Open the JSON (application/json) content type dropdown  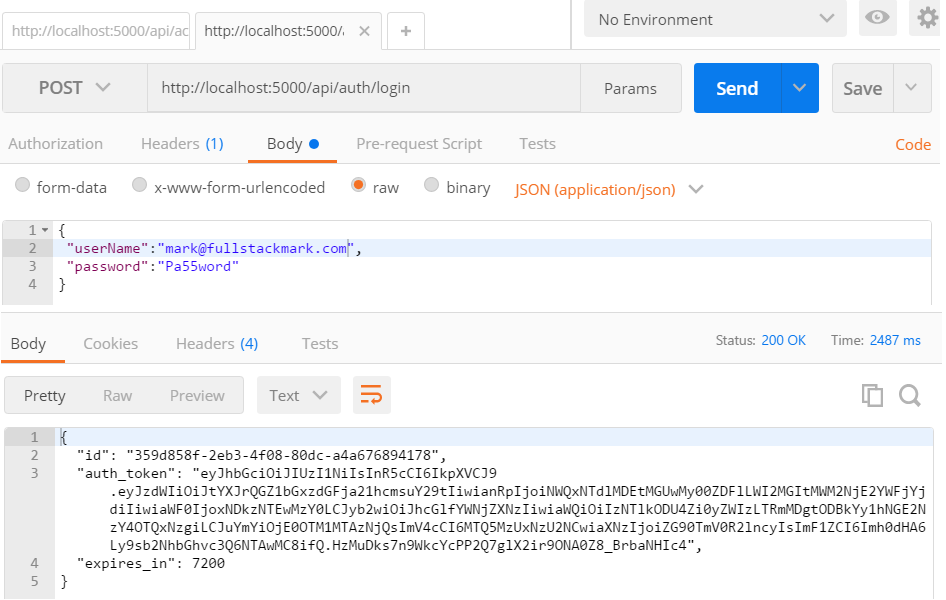coord(609,189)
